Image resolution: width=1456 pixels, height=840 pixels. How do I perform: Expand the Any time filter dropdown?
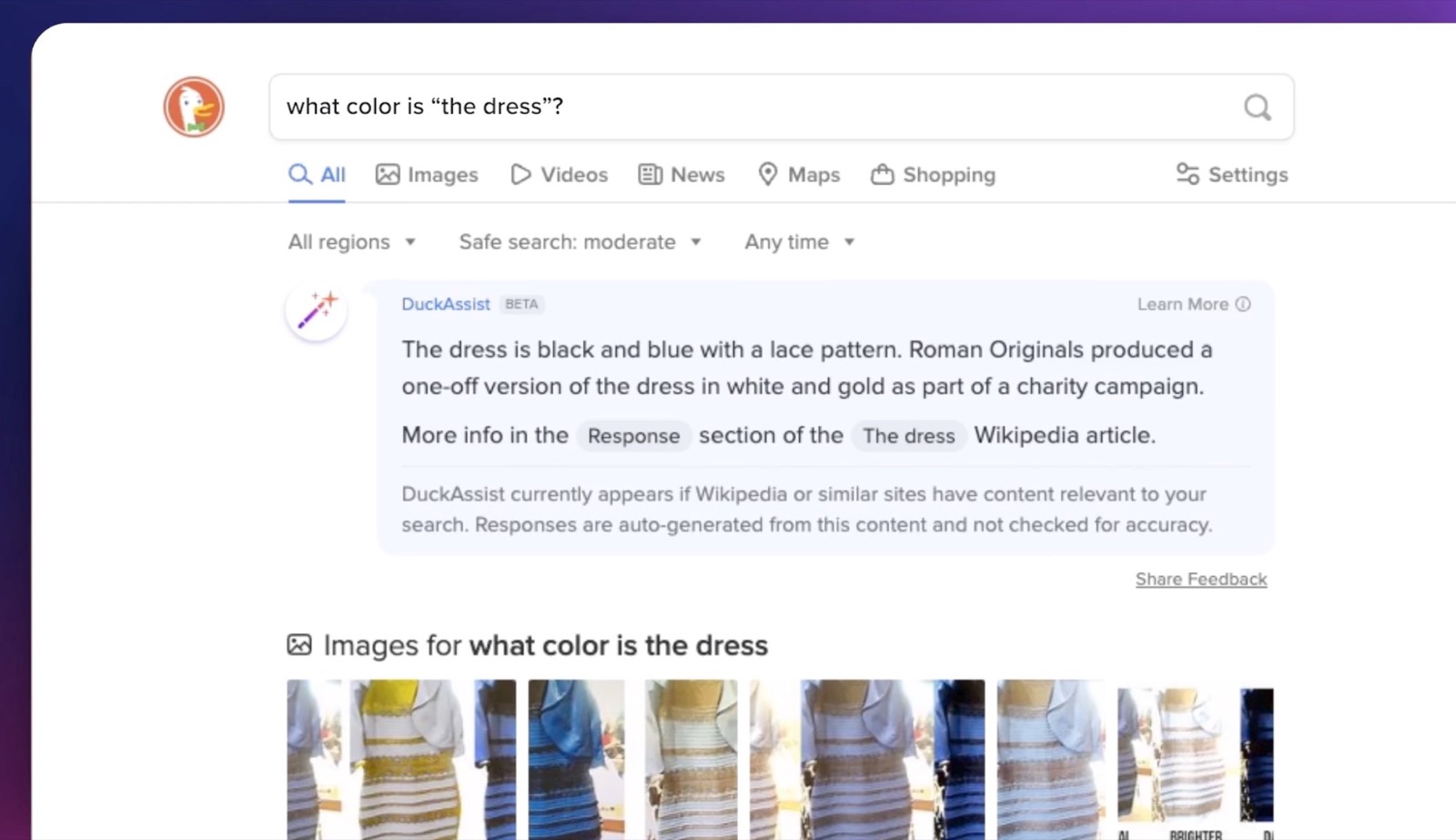coord(800,242)
